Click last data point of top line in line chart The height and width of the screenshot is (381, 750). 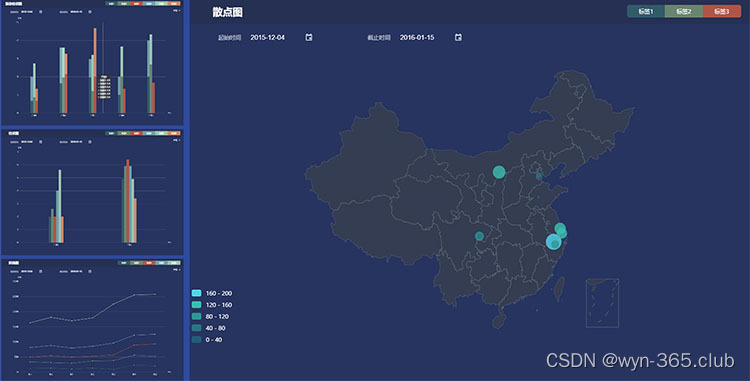(x=155, y=294)
